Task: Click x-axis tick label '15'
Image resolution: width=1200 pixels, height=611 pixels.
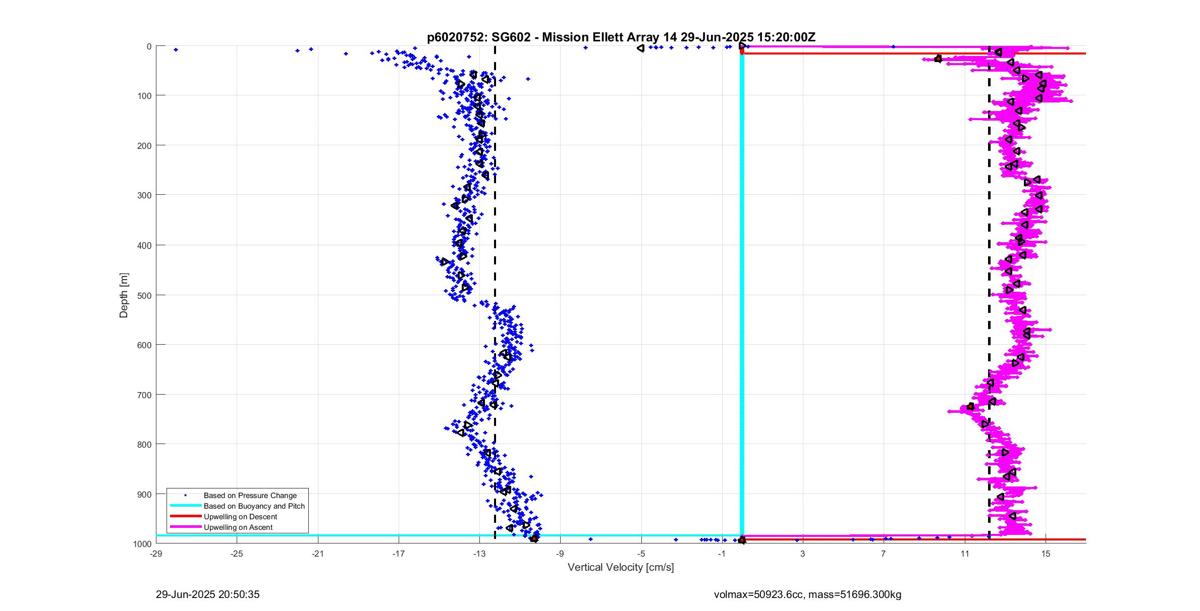Action: [1045, 552]
